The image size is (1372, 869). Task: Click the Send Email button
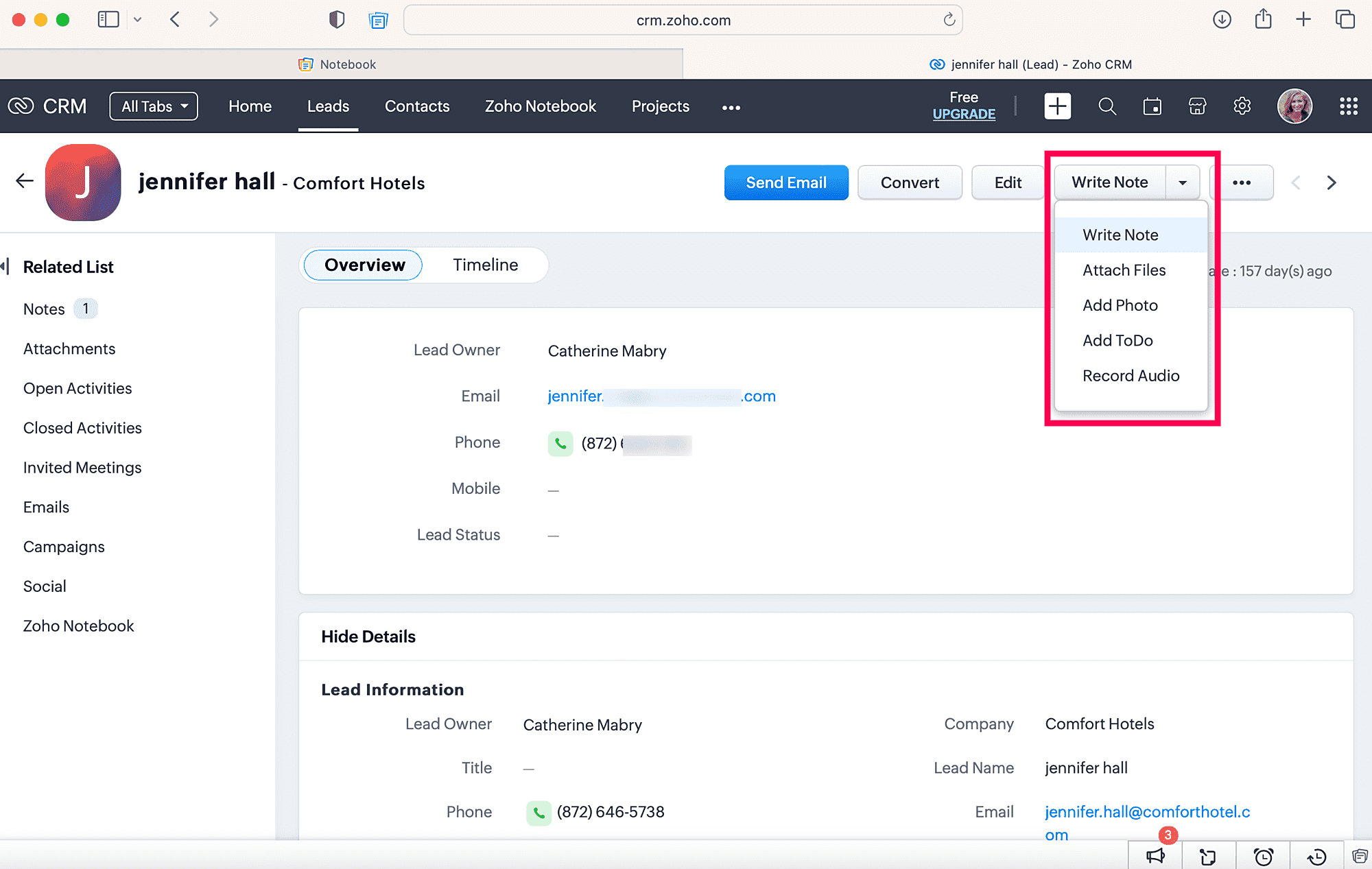tap(785, 183)
